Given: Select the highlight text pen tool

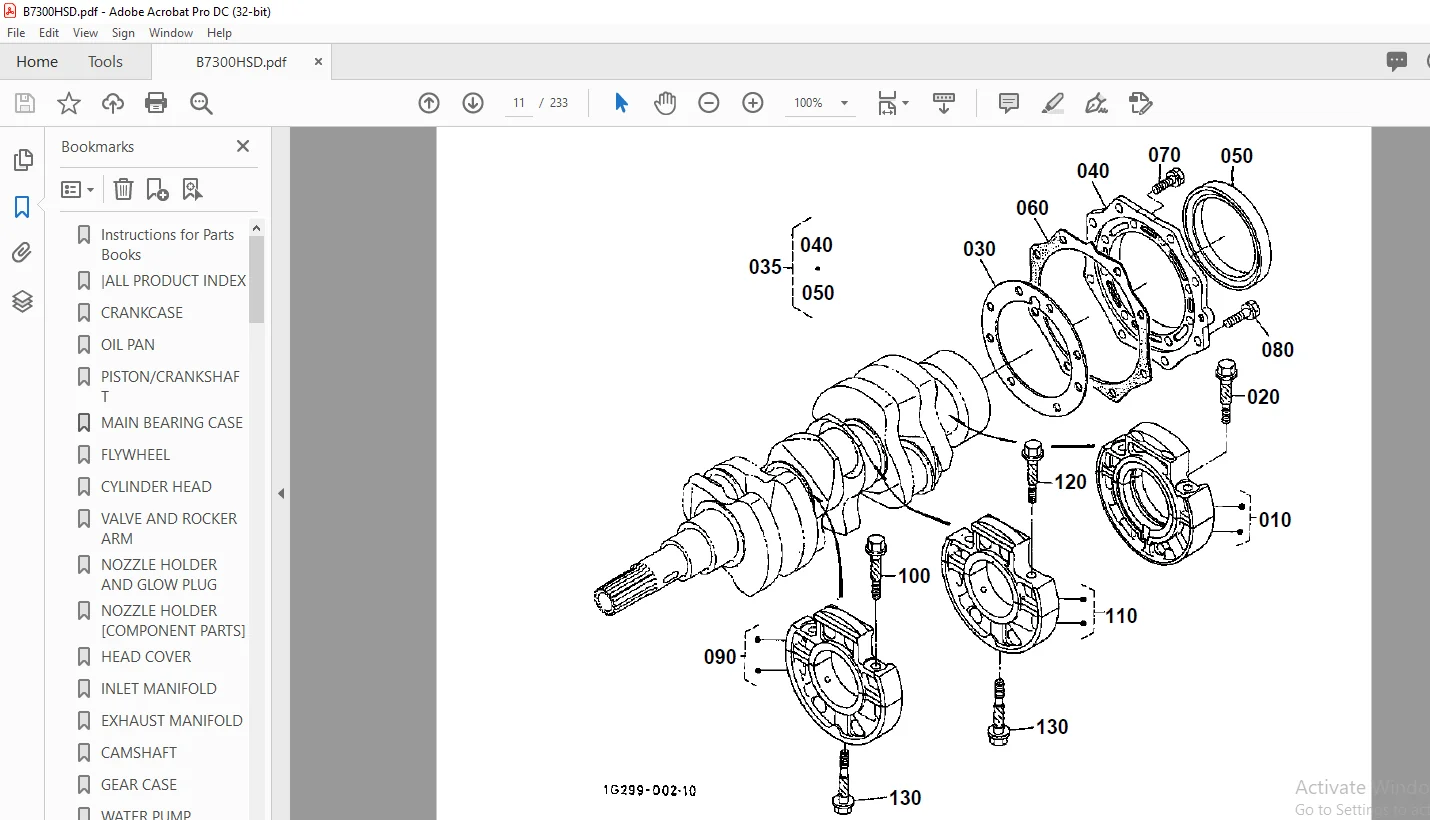Looking at the screenshot, I should tap(1052, 103).
